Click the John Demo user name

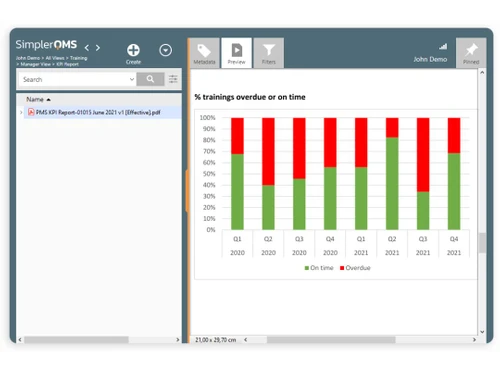point(430,59)
